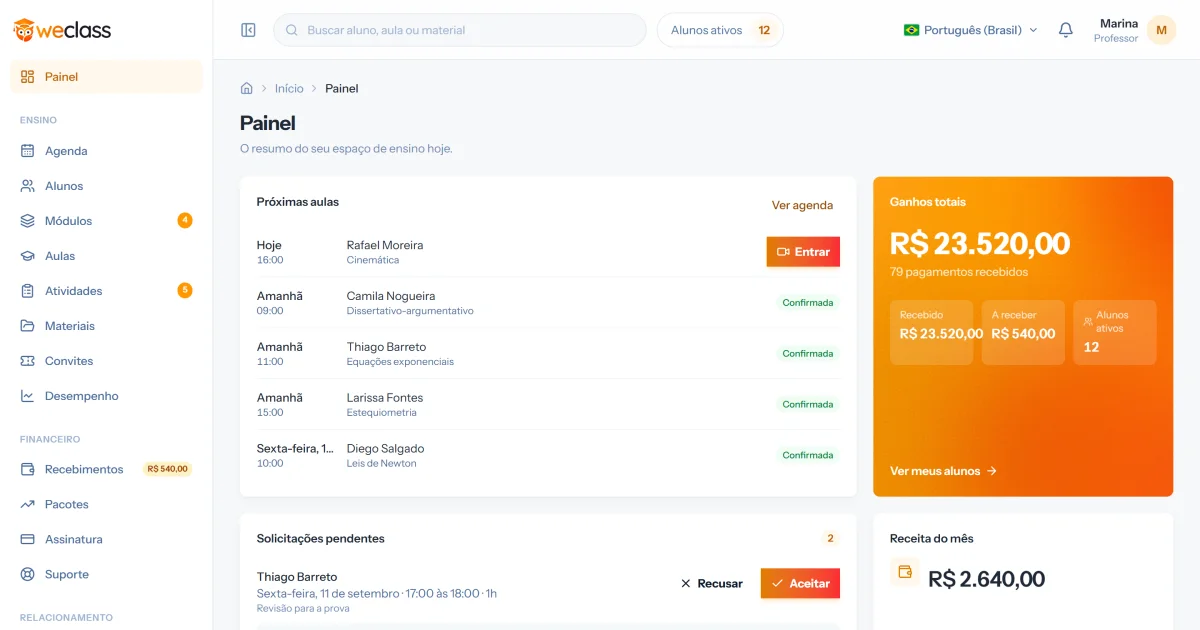Click Início in the breadcrumb
Viewport: 1200px width, 630px height.
pos(289,88)
